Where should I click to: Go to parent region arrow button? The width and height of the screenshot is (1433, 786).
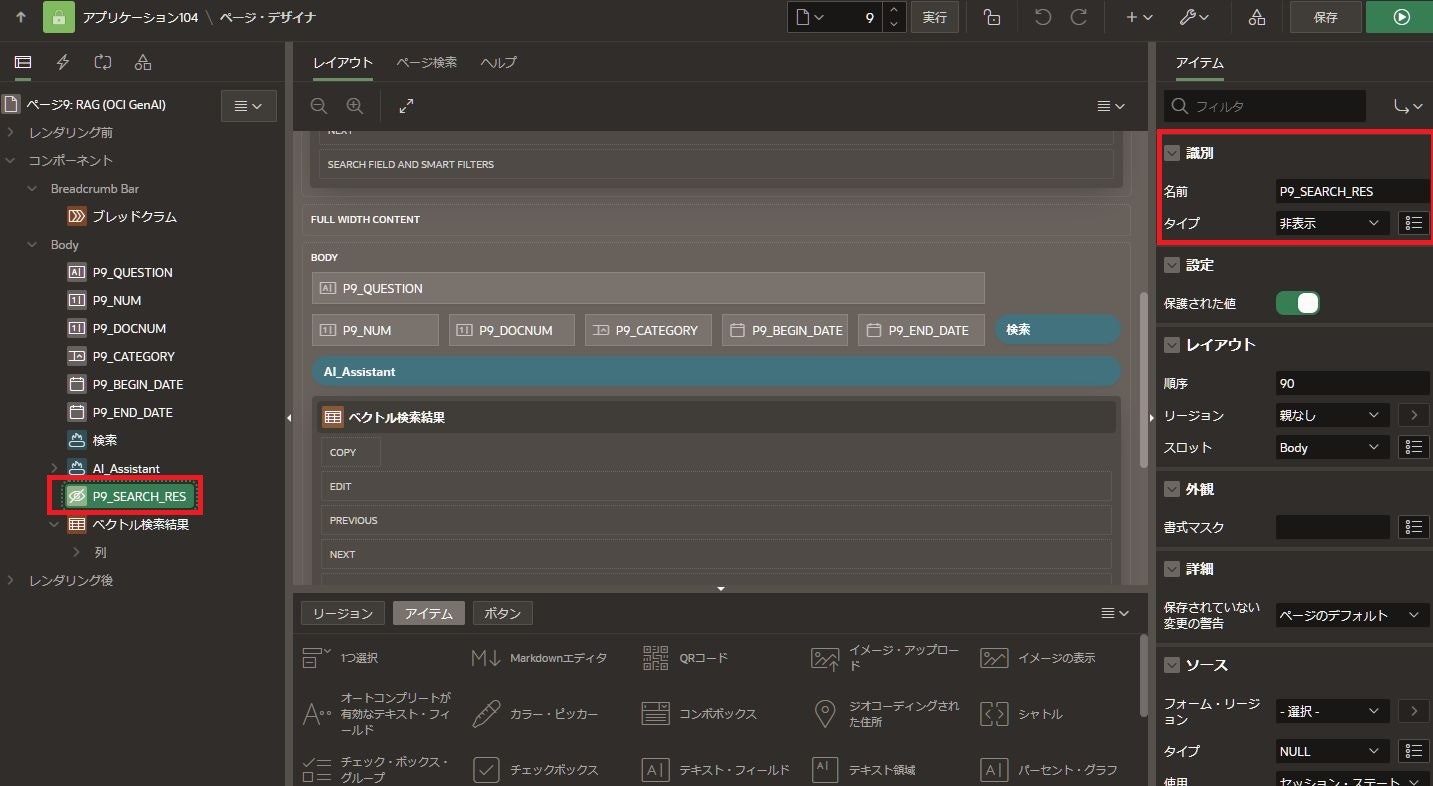pos(1413,415)
